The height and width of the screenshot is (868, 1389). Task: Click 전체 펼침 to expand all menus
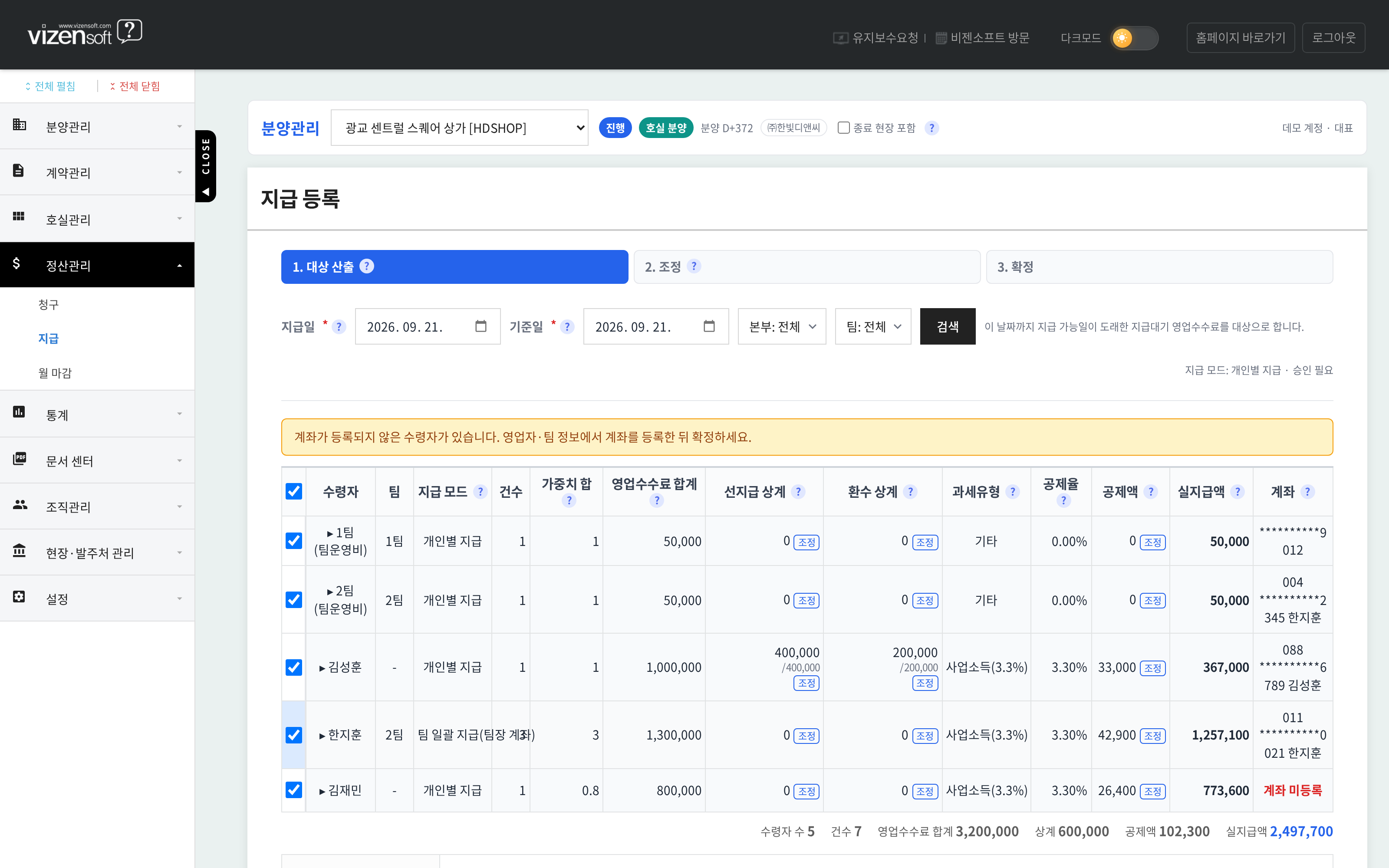(50, 86)
